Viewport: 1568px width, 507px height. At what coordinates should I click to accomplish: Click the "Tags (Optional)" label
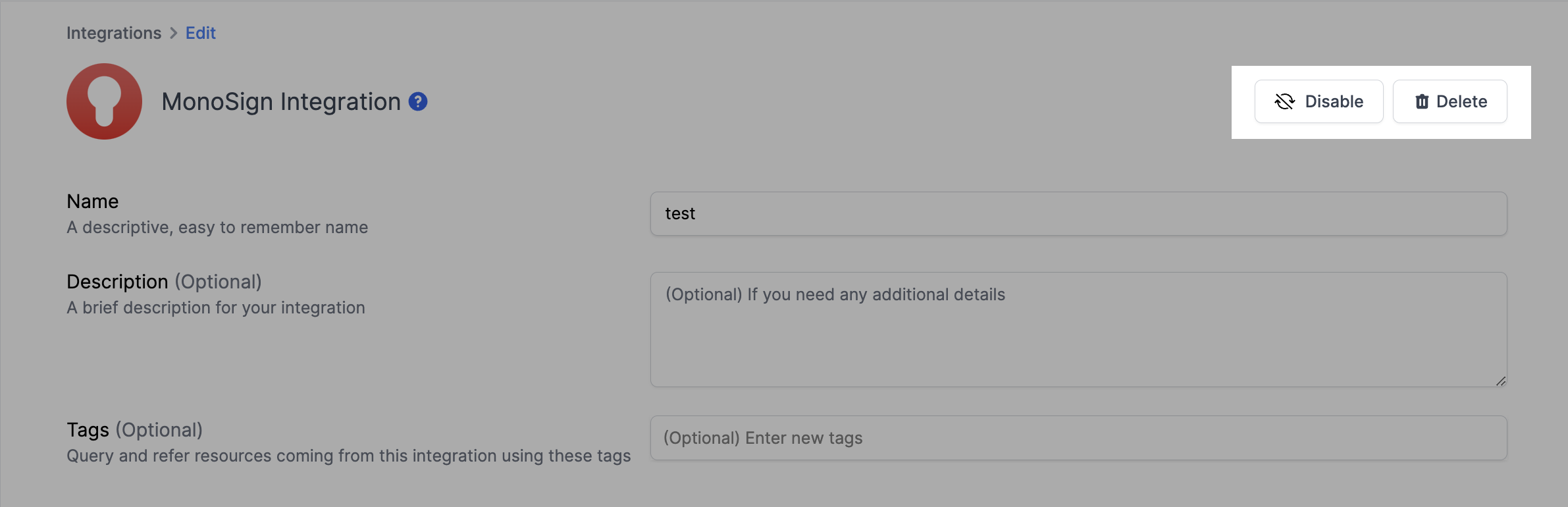[x=134, y=430]
